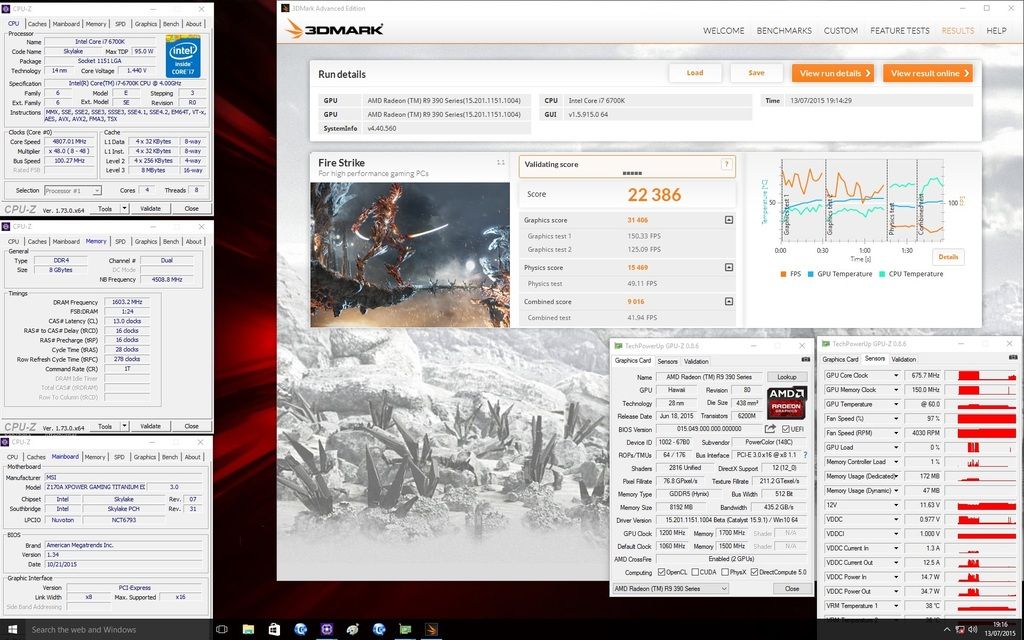Toggle the CUDA checkbox in GPU-Z
The width and height of the screenshot is (1024, 640).
coord(696,572)
